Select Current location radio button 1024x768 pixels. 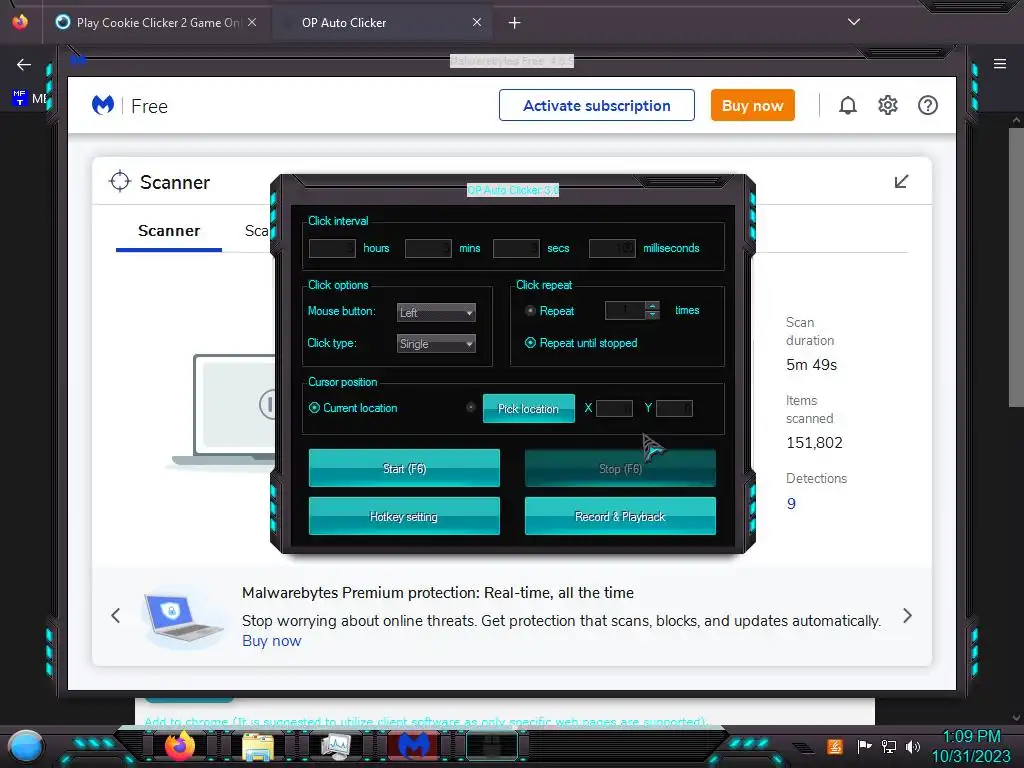click(314, 408)
